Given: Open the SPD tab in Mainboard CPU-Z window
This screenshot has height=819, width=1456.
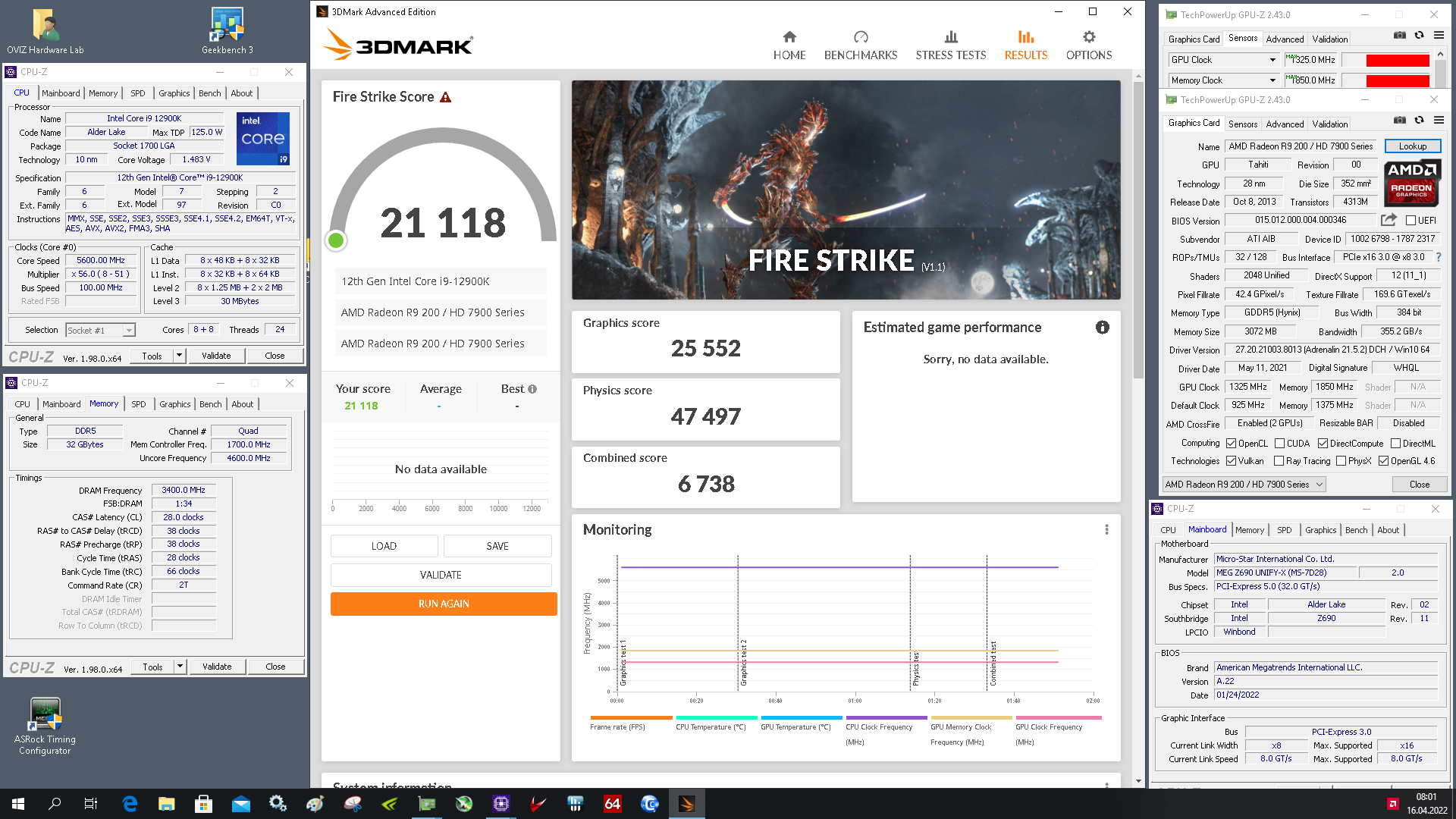Looking at the screenshot, I should click(1284, 530).
